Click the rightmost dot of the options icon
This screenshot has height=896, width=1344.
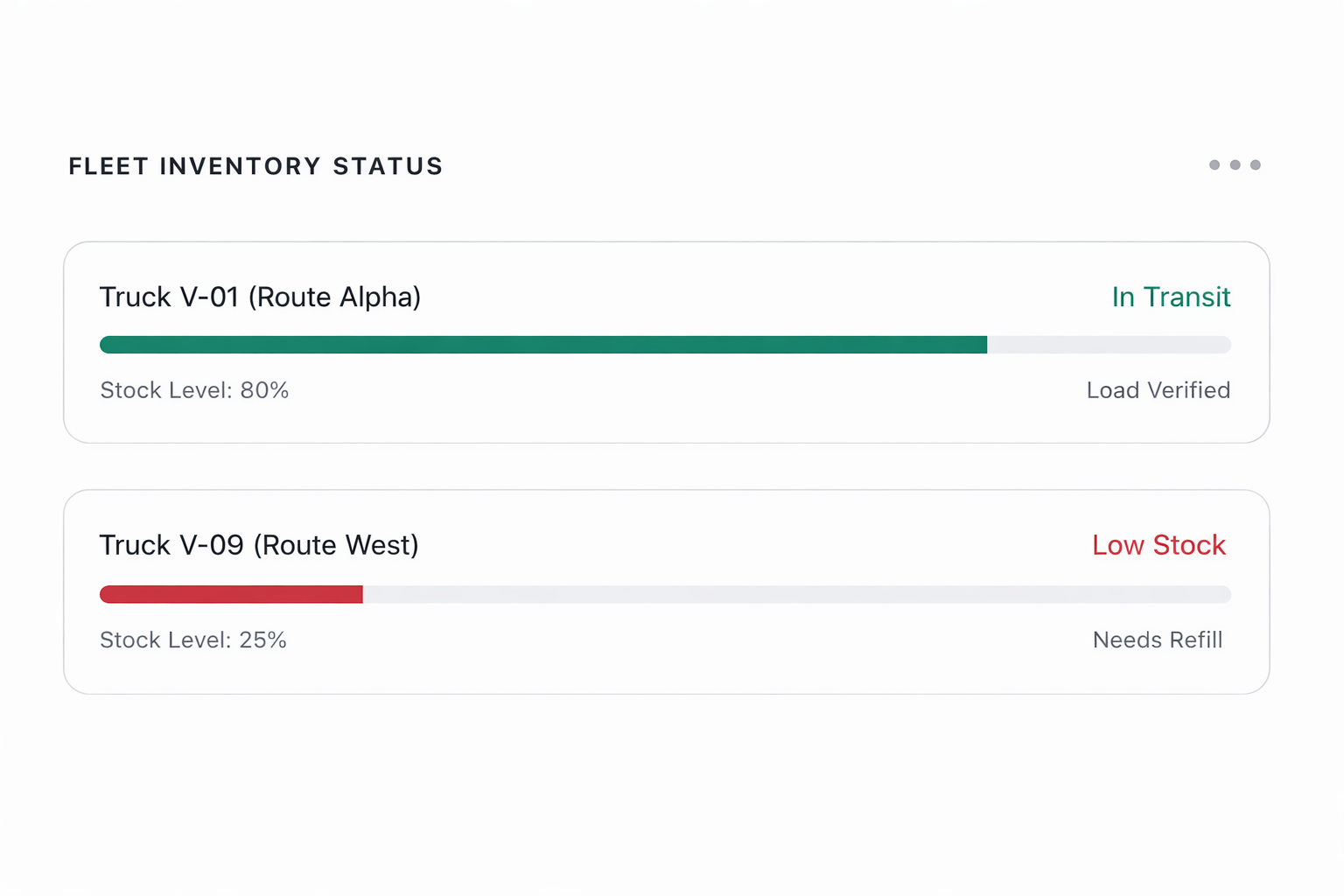tap(1256, 164)
